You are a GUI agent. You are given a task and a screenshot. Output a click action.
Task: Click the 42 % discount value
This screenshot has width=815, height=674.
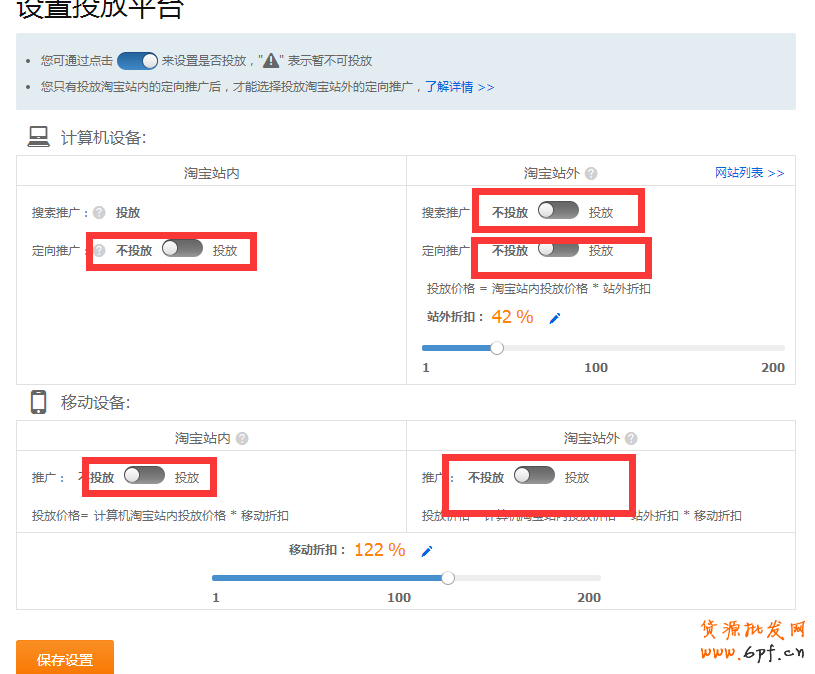coord(512,317)
